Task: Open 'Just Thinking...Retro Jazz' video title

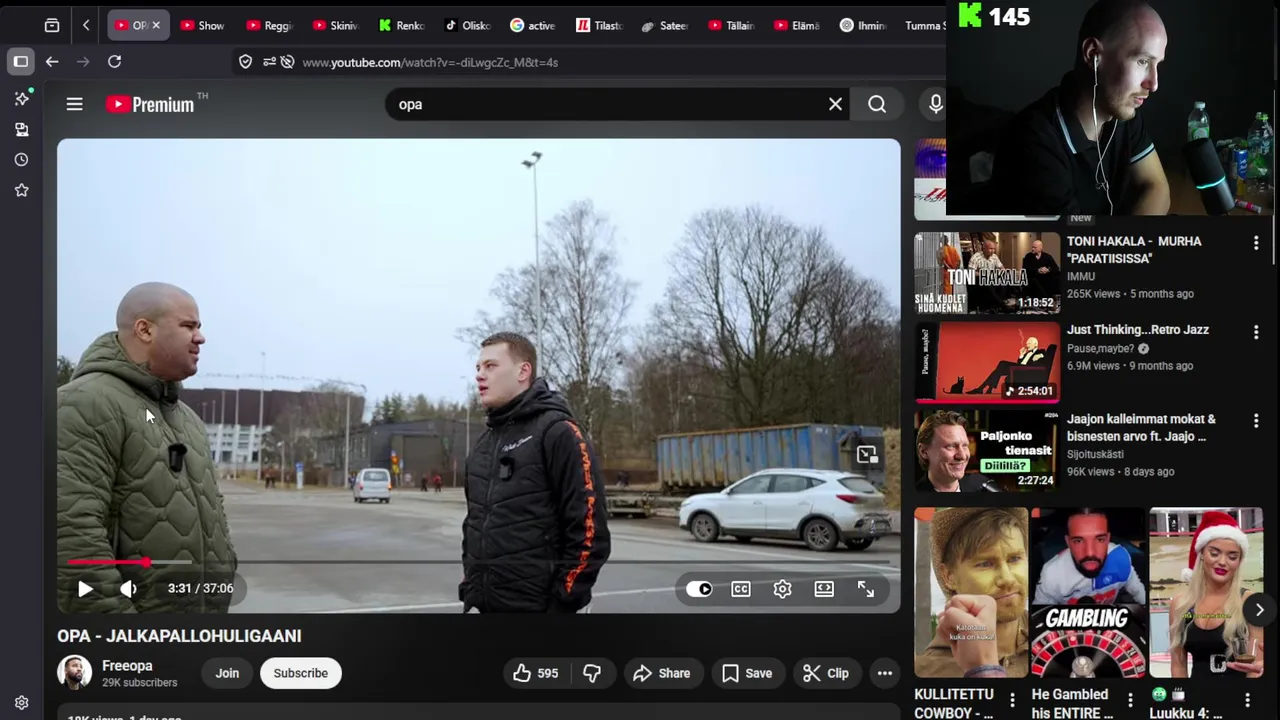Action: click(1138, 330)
